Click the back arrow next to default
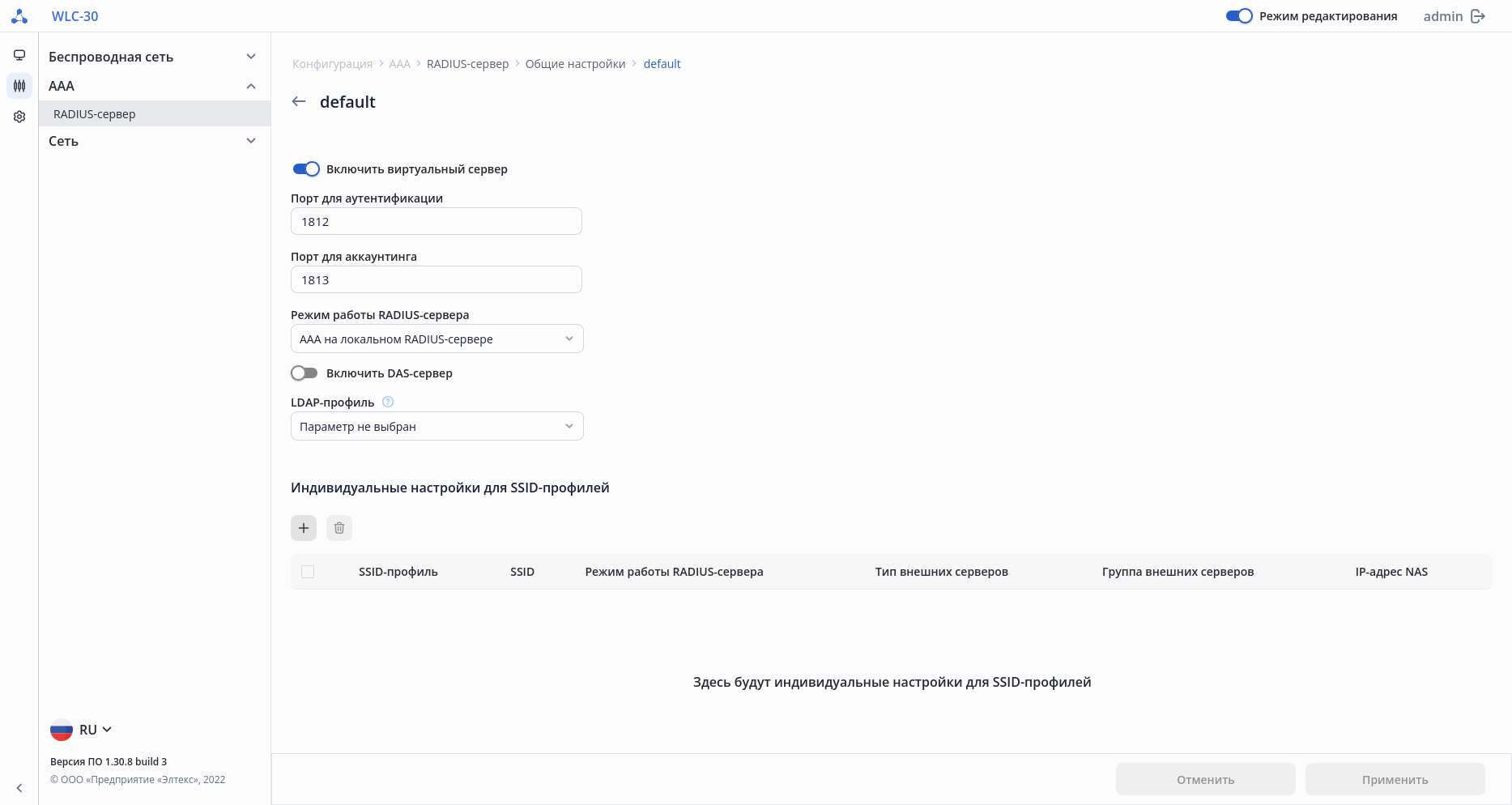The width and height of the screenshot is (1512, 805). 299,101
